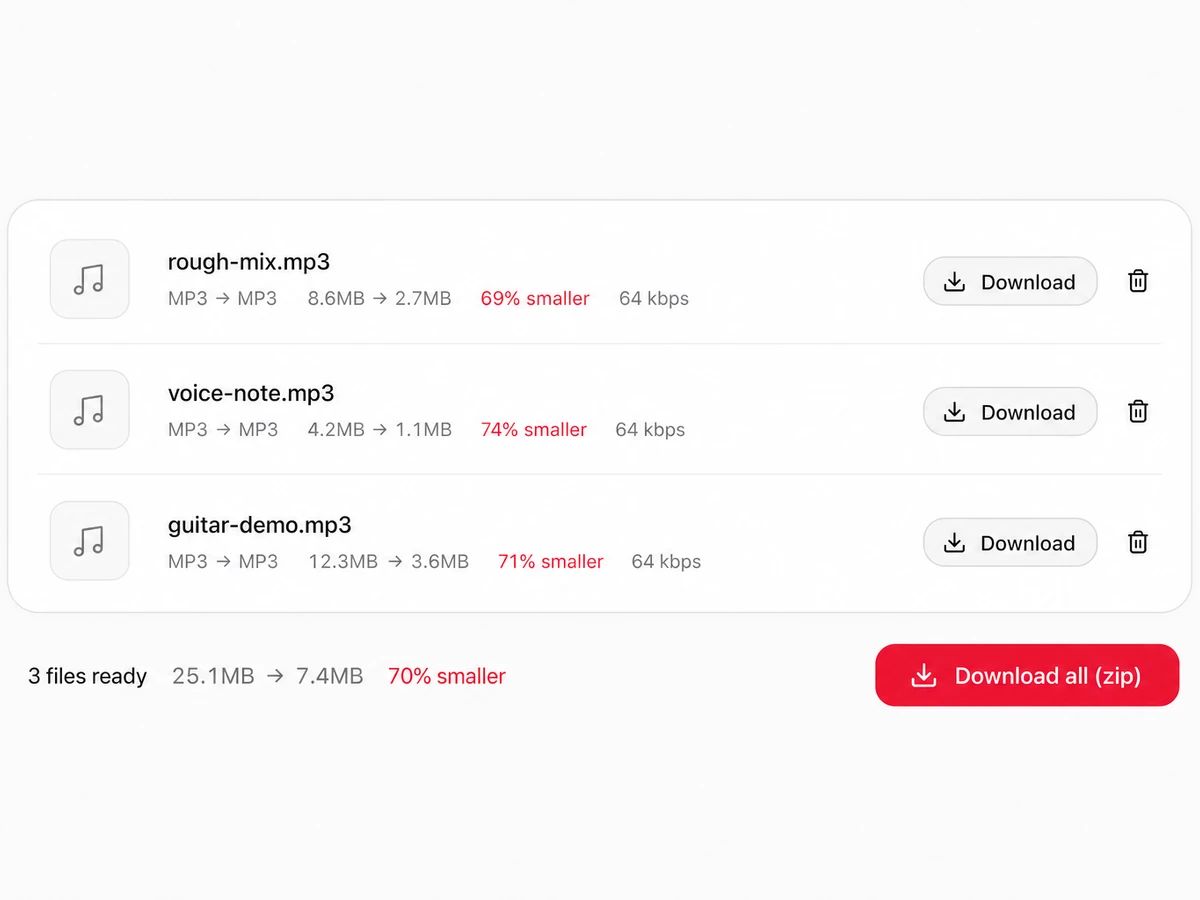Click the 71% smaller label

[x=551, y=561]
